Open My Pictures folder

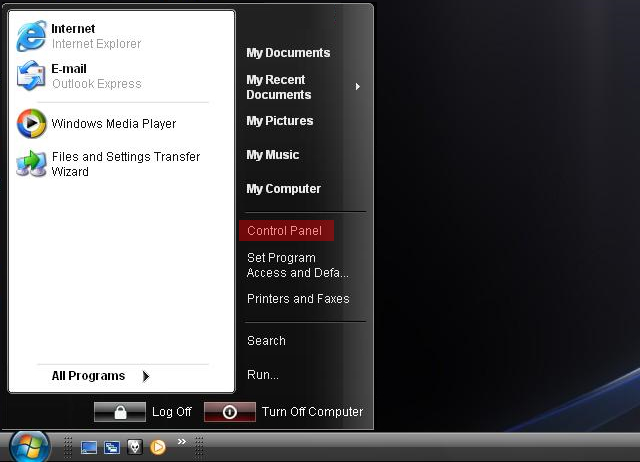(280, 121)
